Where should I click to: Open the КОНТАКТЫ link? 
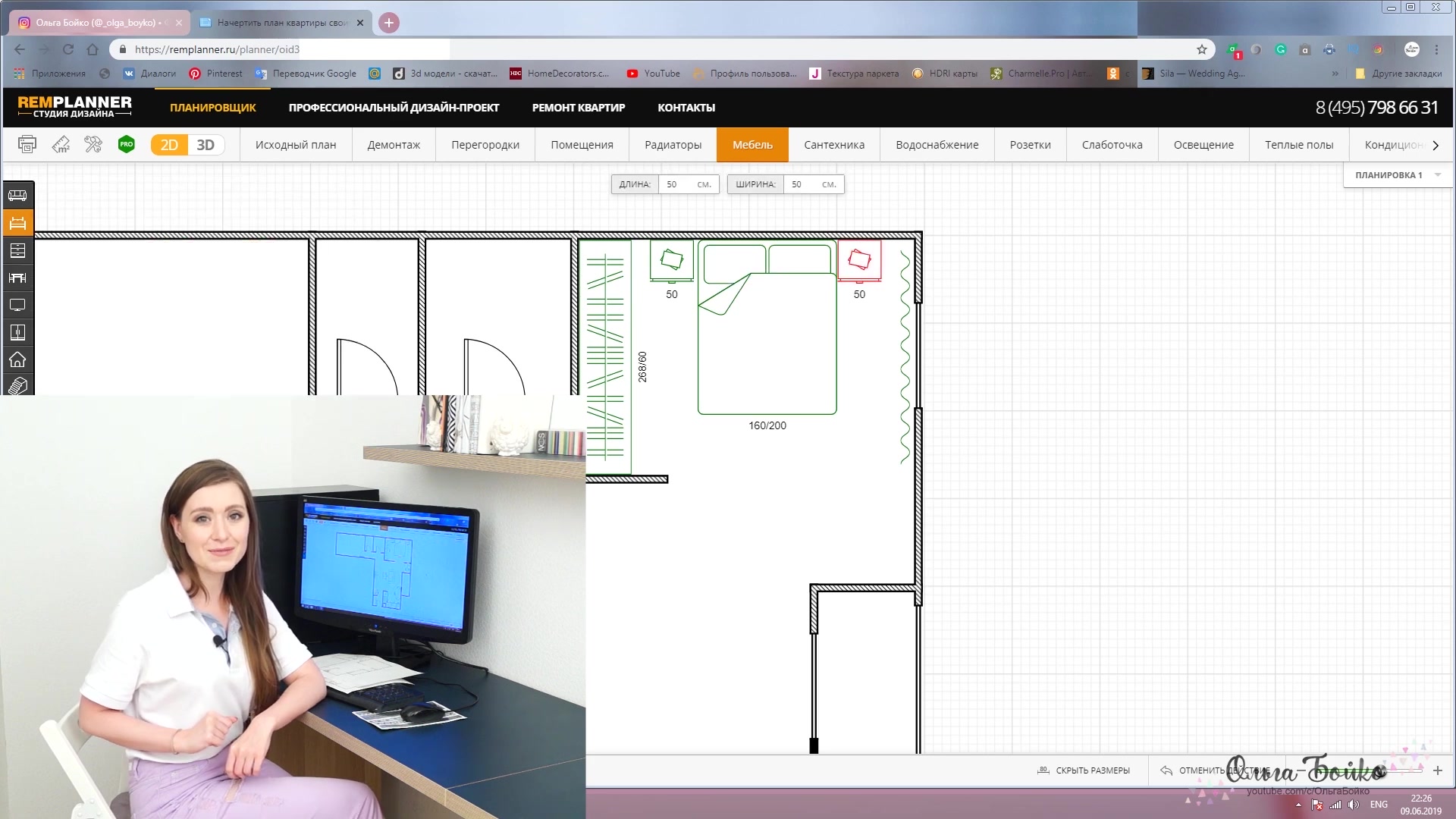[686, 108]
